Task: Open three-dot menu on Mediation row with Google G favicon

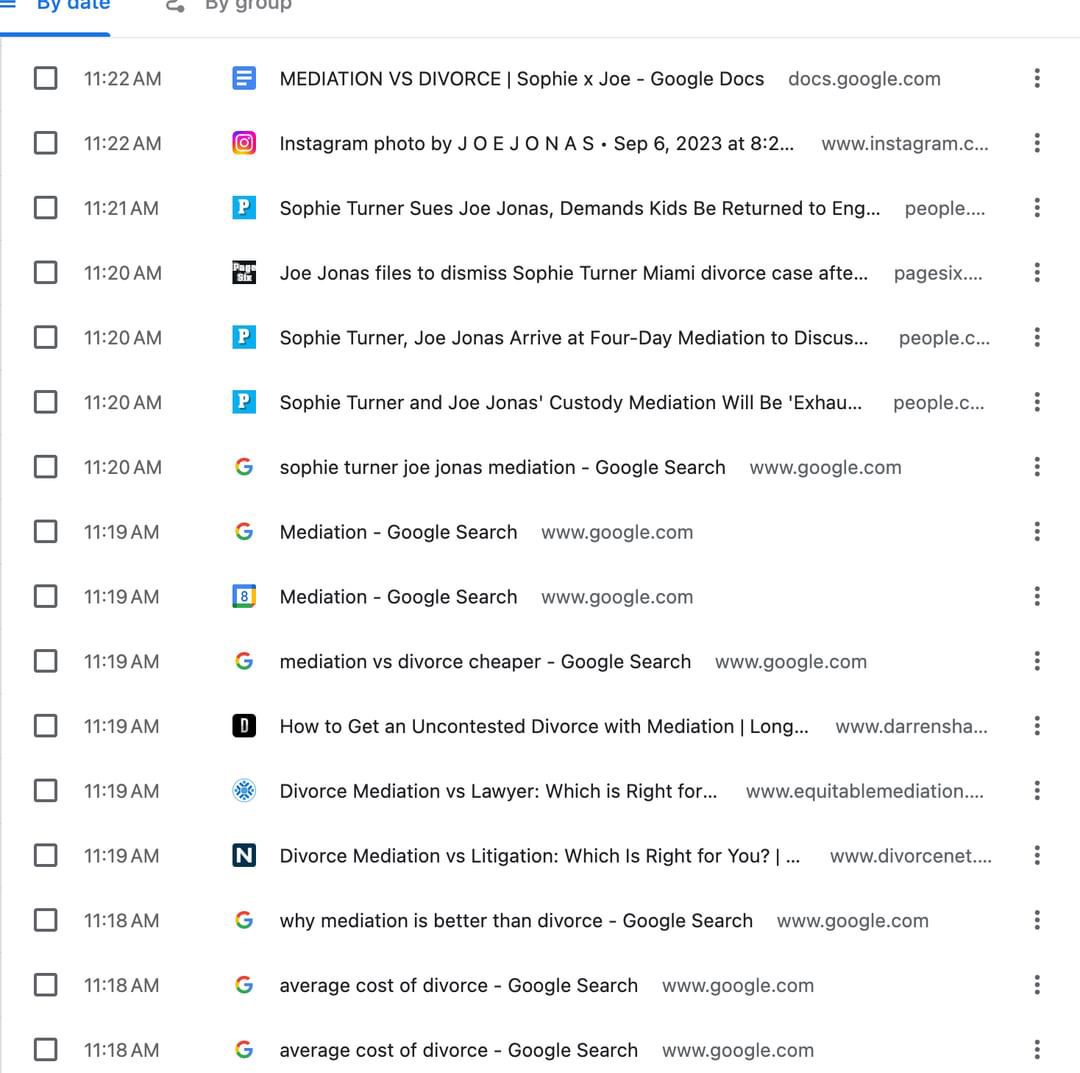Action: [1037, 532]
